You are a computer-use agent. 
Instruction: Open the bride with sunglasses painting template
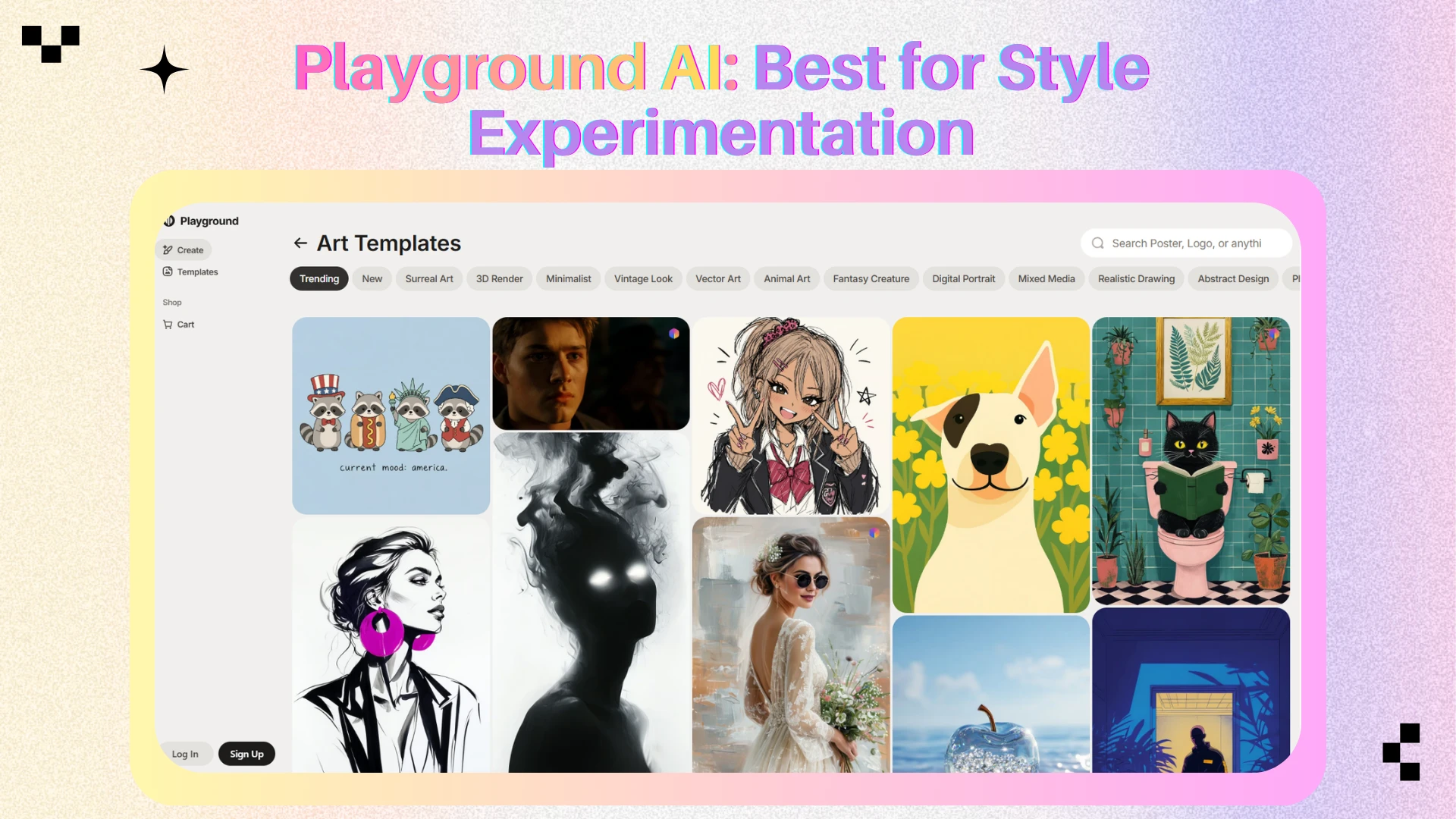(790, 645)
